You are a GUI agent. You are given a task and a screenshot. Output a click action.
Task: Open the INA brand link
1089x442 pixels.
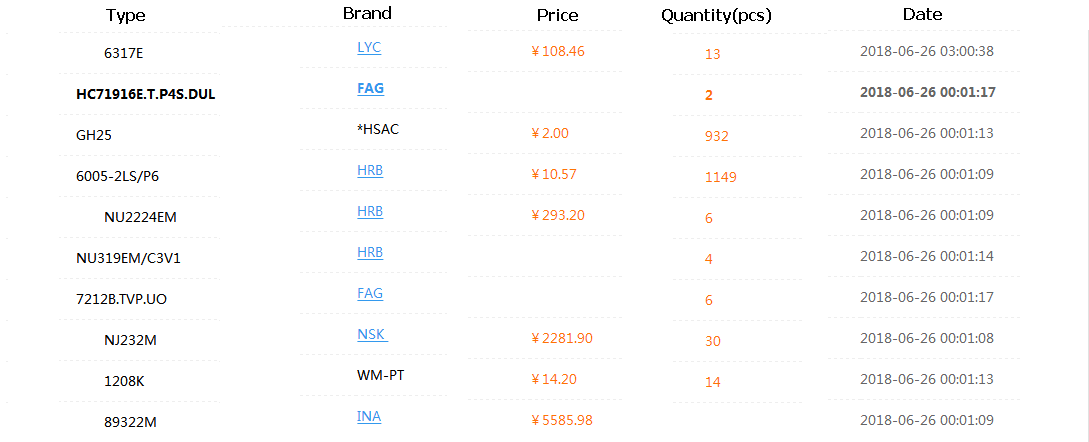[369, 417]
